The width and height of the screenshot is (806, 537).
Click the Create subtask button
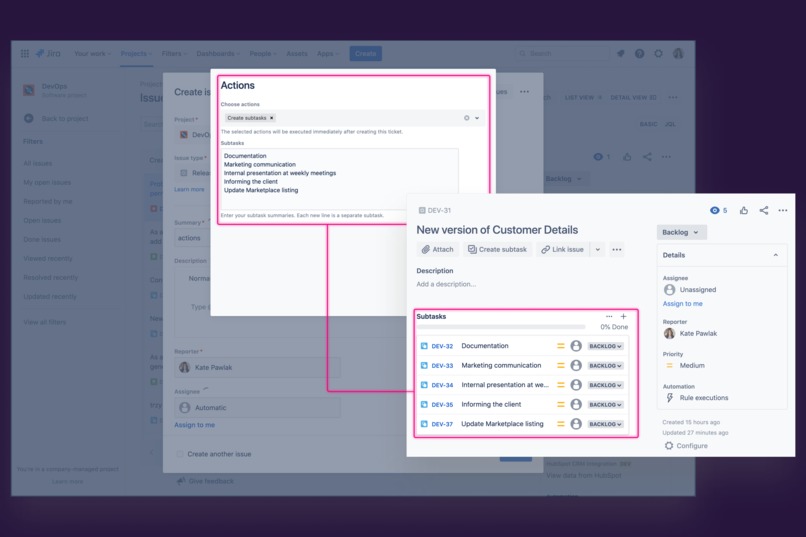(x=497, y=249)
